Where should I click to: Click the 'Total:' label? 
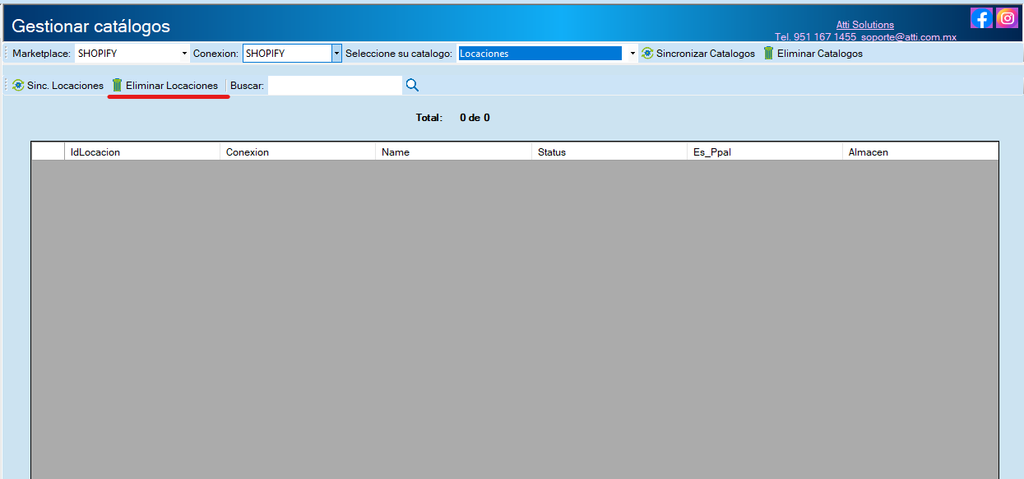tap(429, 118)
